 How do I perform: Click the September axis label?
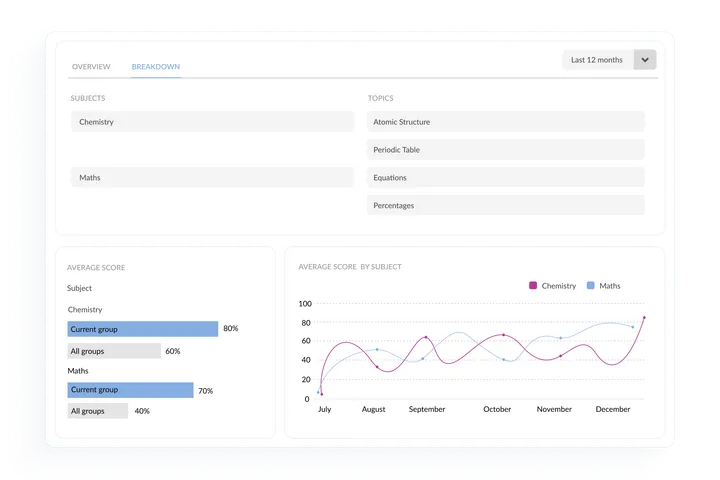(427, 409)
